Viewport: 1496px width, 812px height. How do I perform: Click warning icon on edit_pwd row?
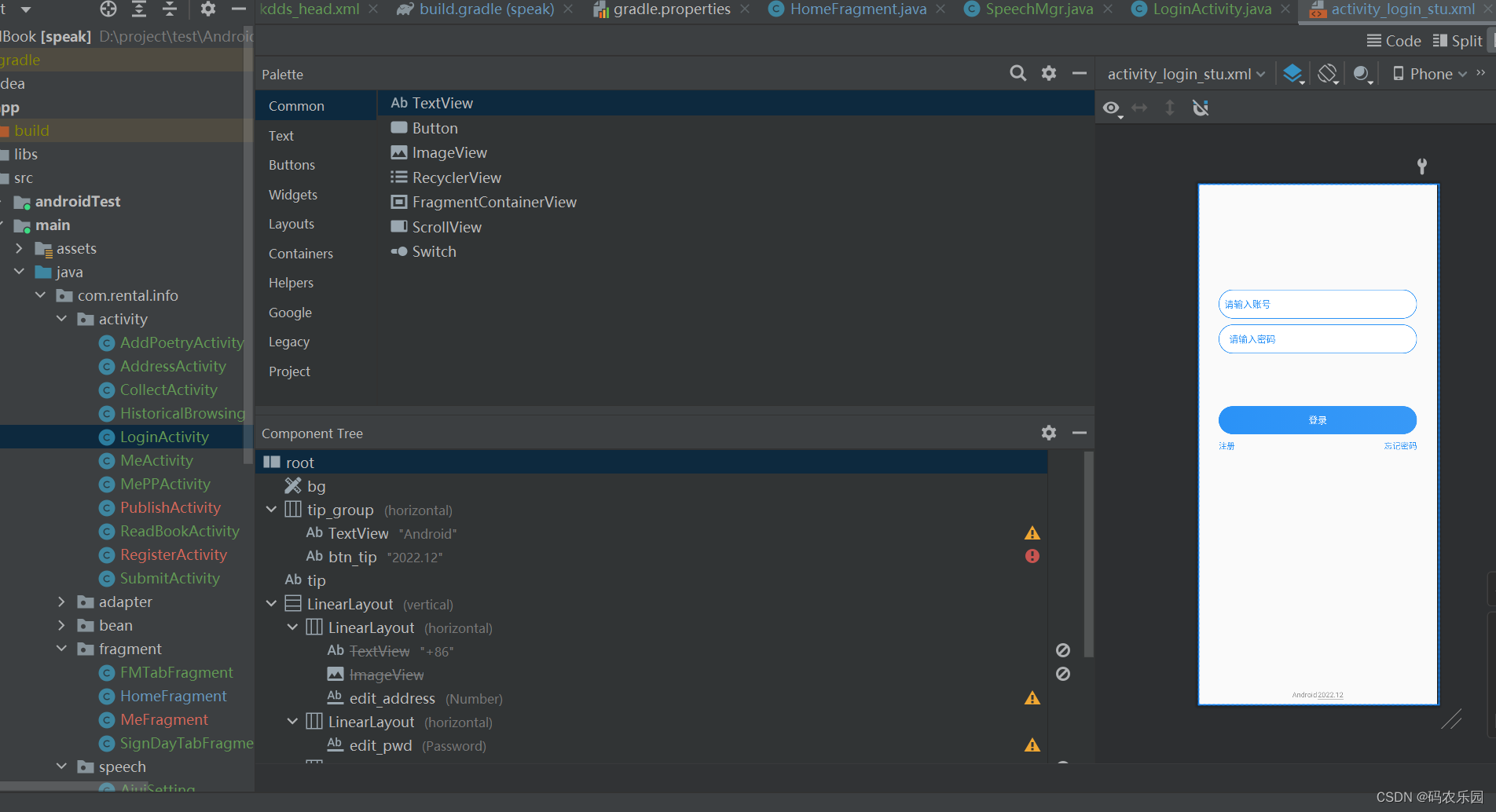(1032, 745)
